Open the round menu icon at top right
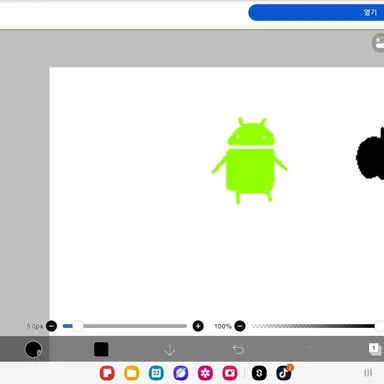The width and height of the screenshot is (384, 384). point(378,43)
